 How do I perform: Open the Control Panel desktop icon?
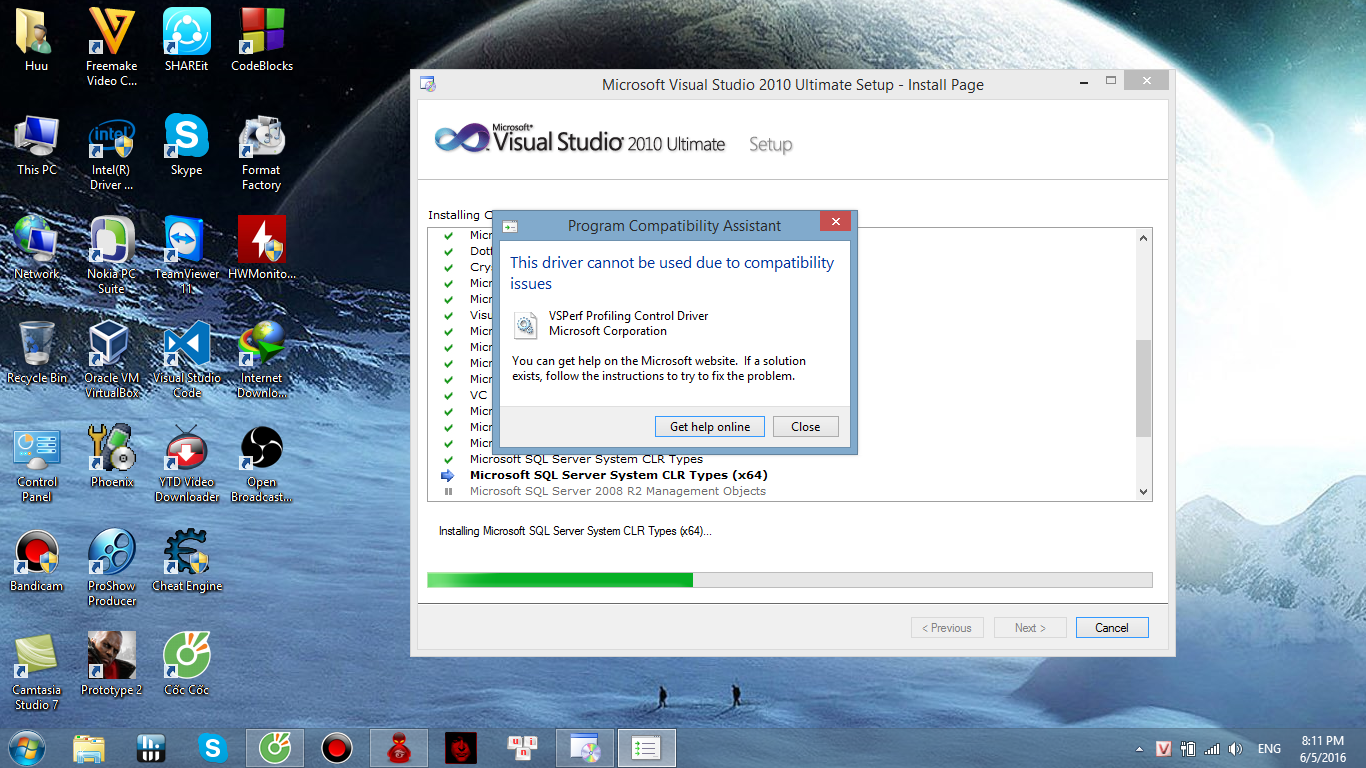coord(37,464)
